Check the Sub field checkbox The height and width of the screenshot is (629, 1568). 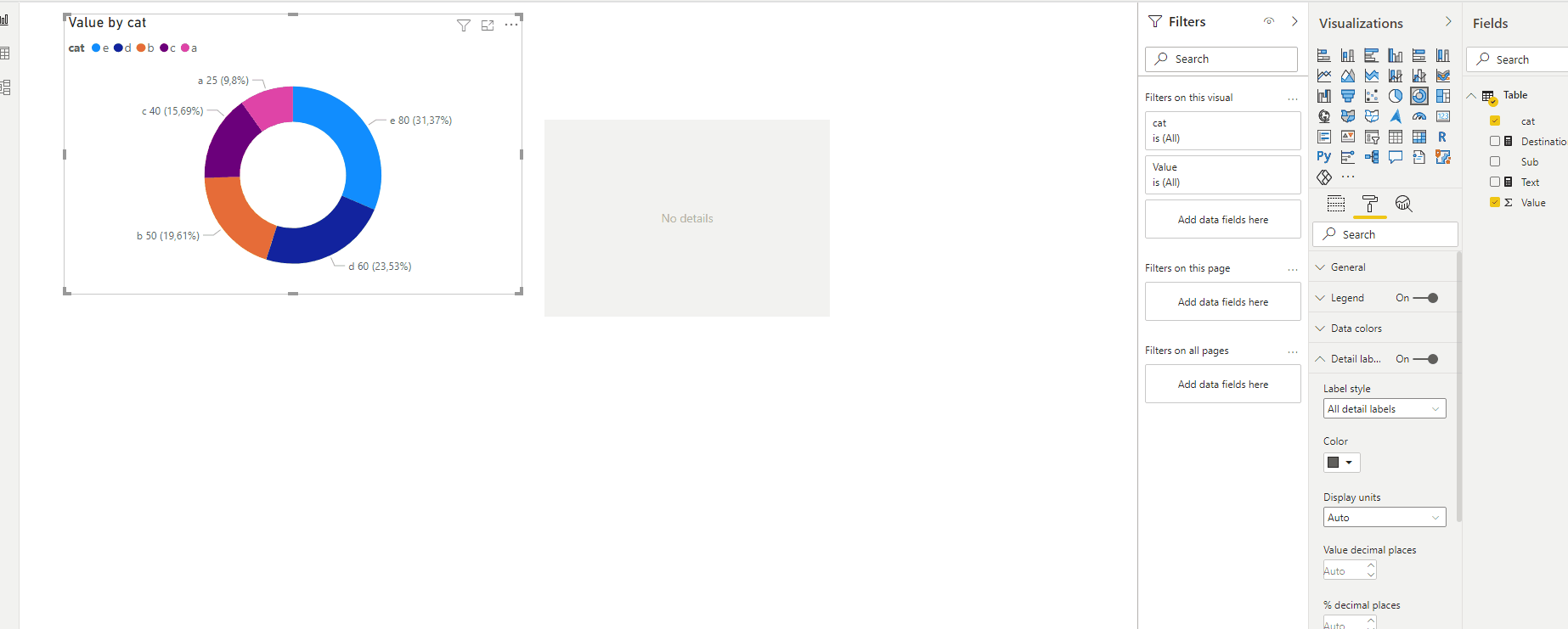[1495, 162]
